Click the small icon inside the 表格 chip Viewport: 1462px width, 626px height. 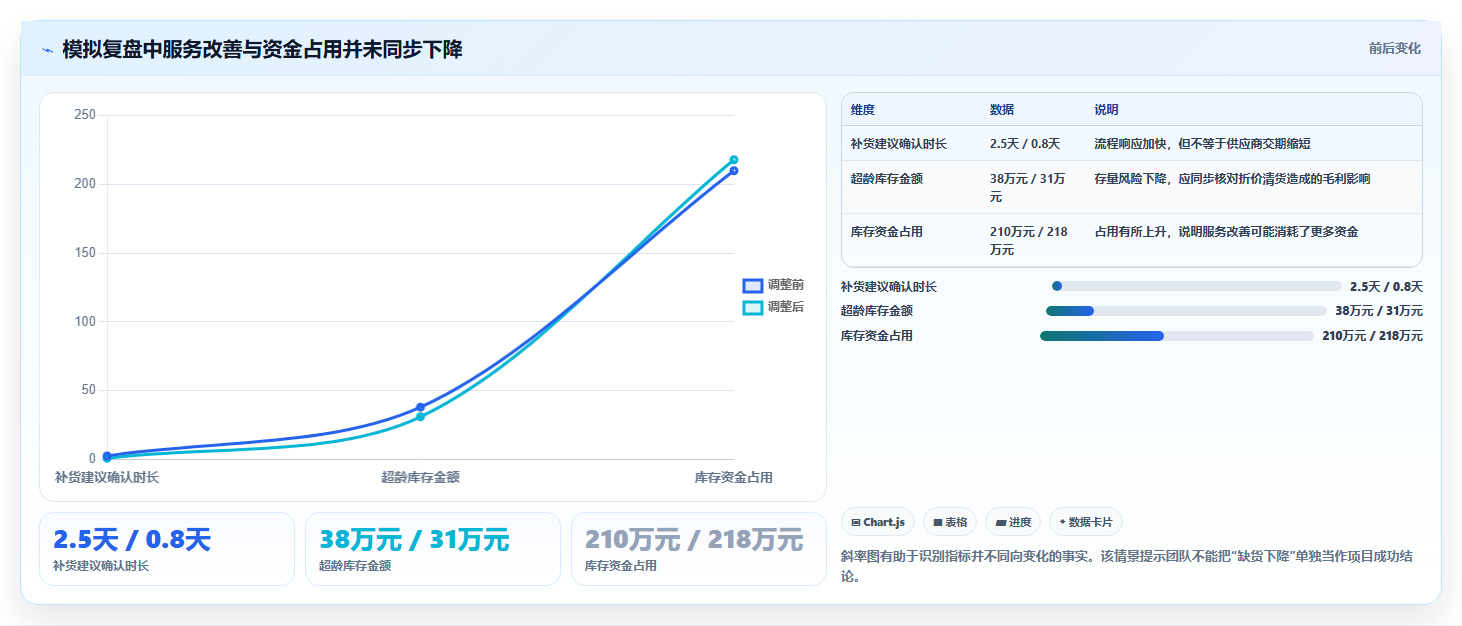938,522
